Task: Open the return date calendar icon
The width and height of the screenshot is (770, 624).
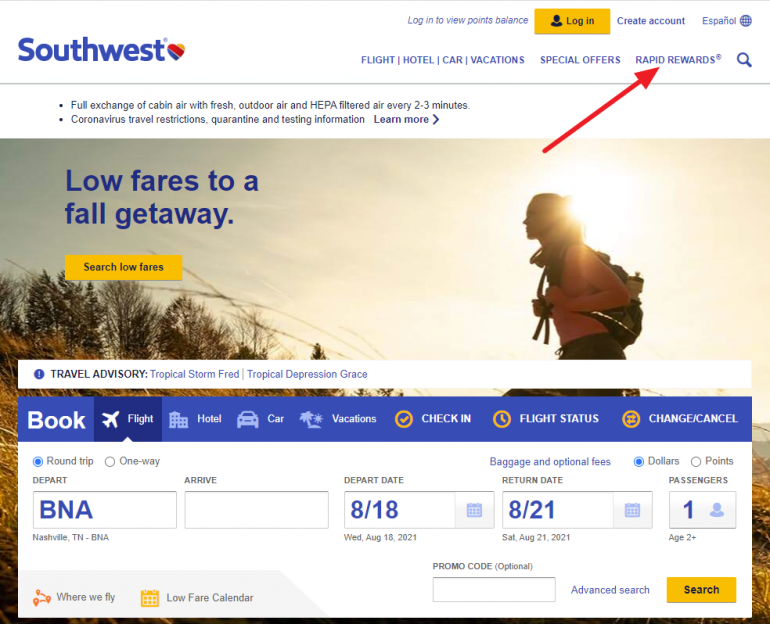Action: pyautogui.click(x=632, y=510)
